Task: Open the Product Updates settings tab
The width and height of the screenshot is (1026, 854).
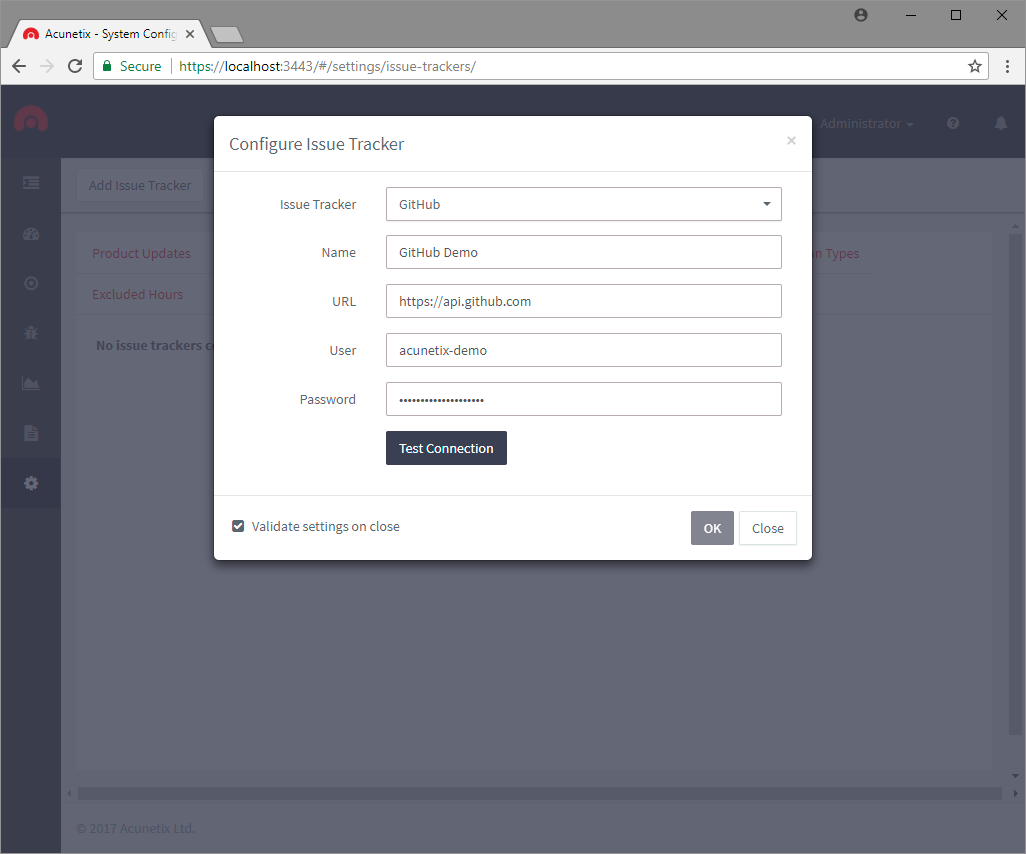Action: (141, 253)
